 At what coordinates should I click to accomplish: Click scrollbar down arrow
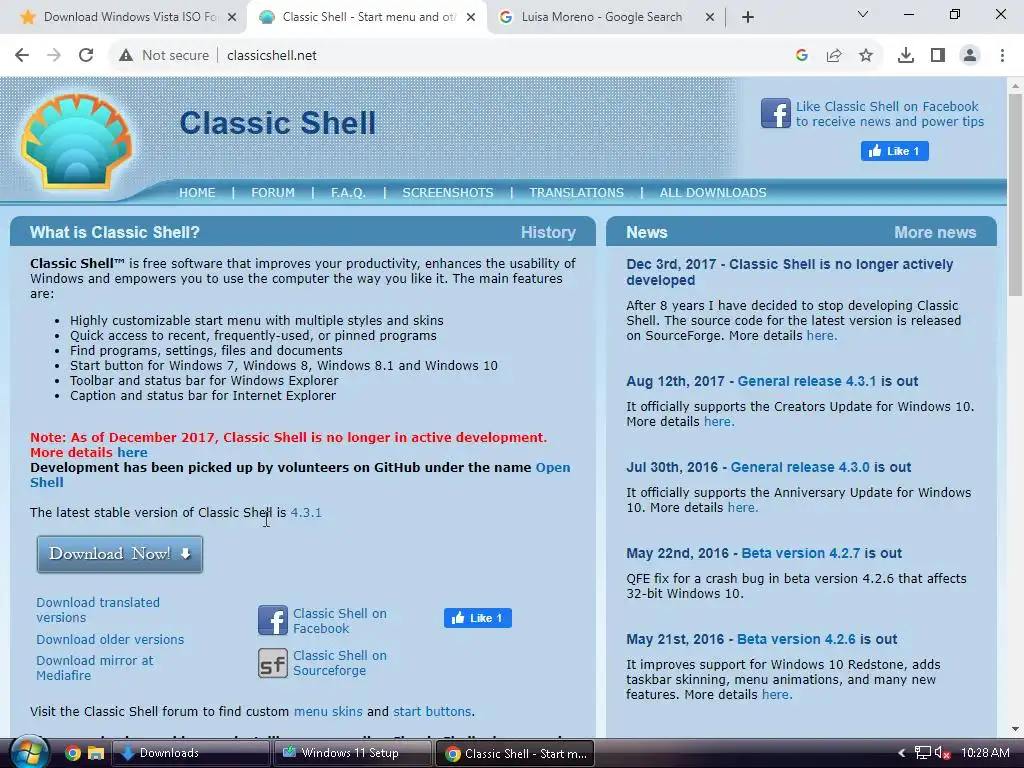1015,729
